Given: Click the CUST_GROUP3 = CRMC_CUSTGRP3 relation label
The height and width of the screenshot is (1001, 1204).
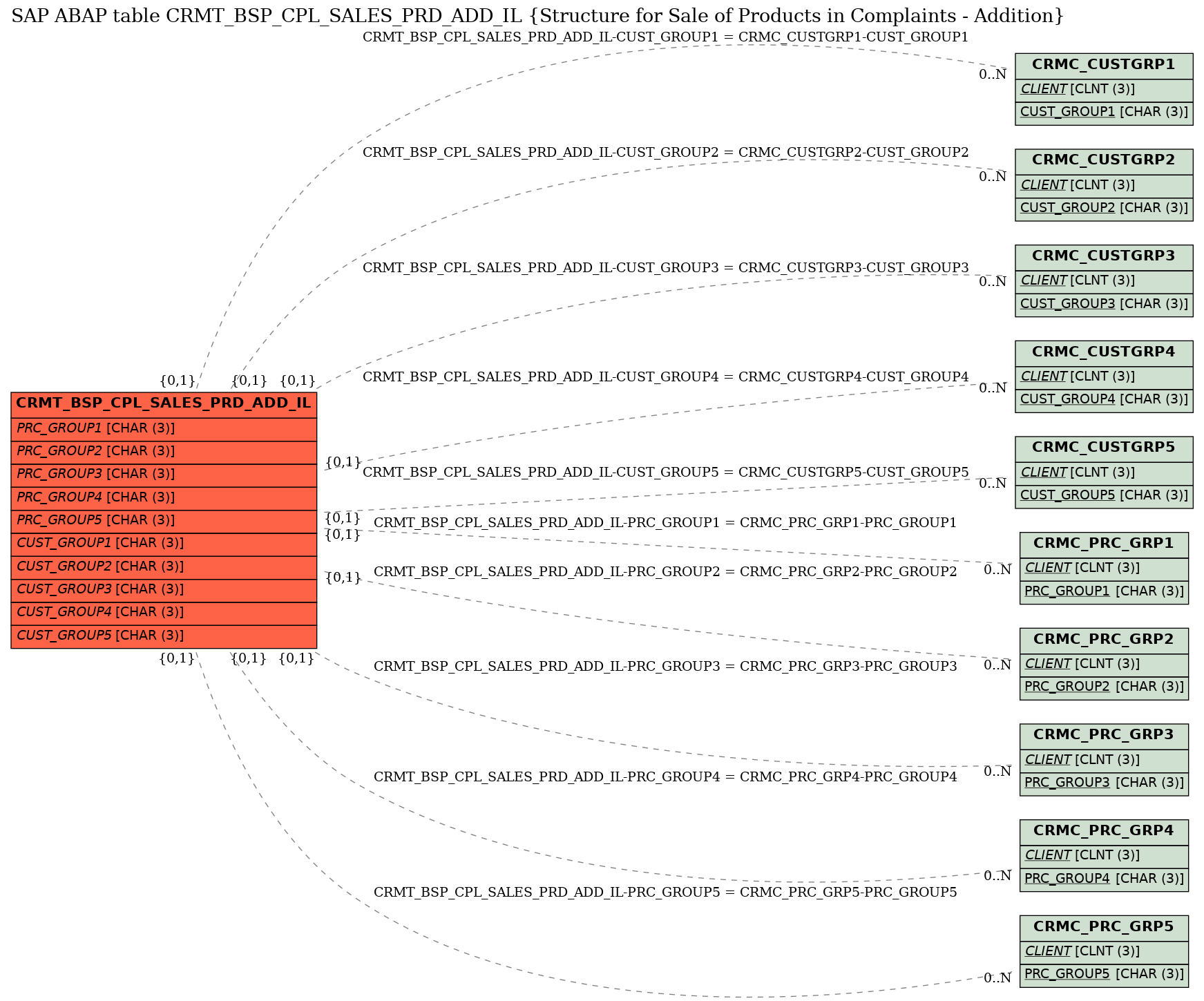Looking at the screenshot, I should point(665,268).
